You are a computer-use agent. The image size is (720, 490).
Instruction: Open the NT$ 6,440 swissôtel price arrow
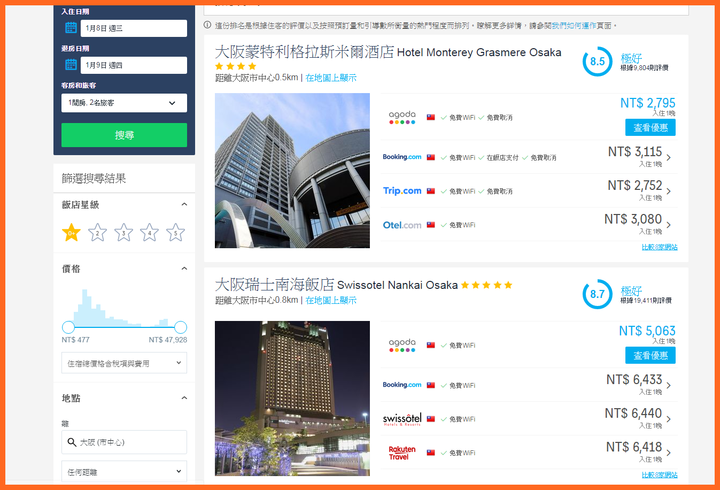pos(669,419)
